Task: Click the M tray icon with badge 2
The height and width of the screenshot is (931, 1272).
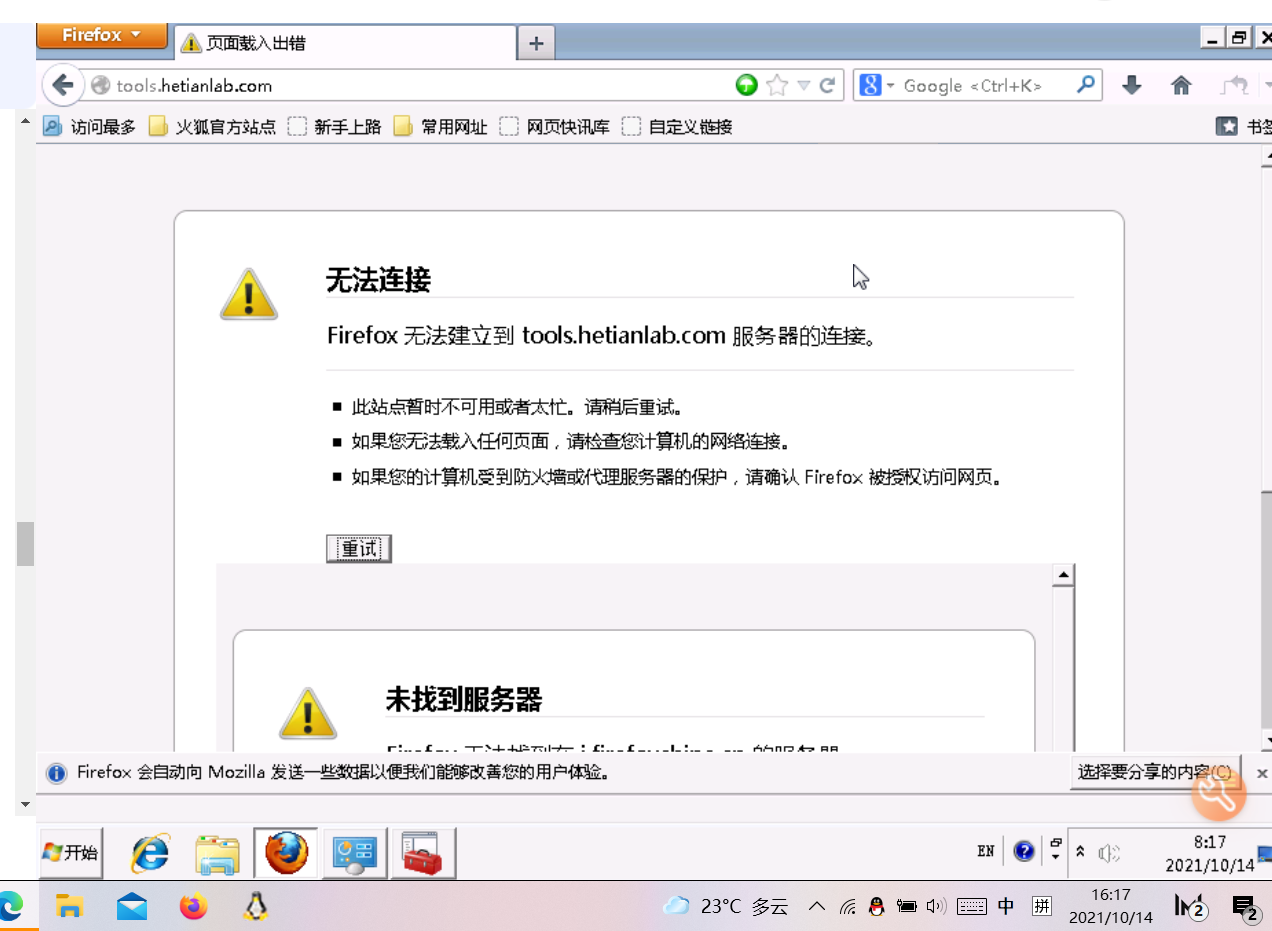Action: click(1190, 906)
